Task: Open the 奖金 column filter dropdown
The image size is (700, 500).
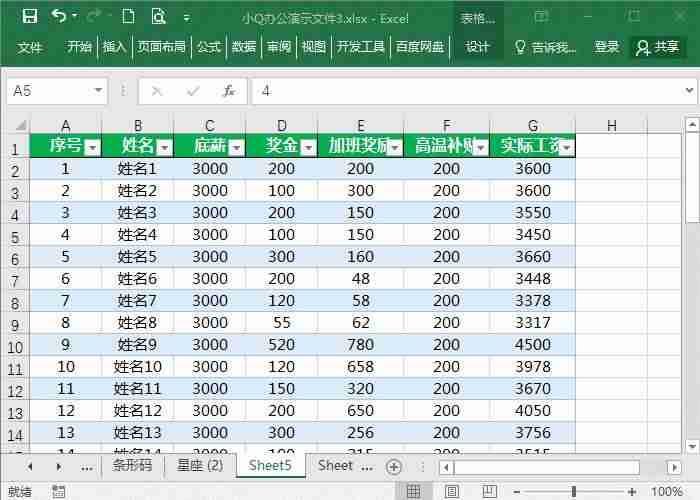Action: (x=308, y=147)
